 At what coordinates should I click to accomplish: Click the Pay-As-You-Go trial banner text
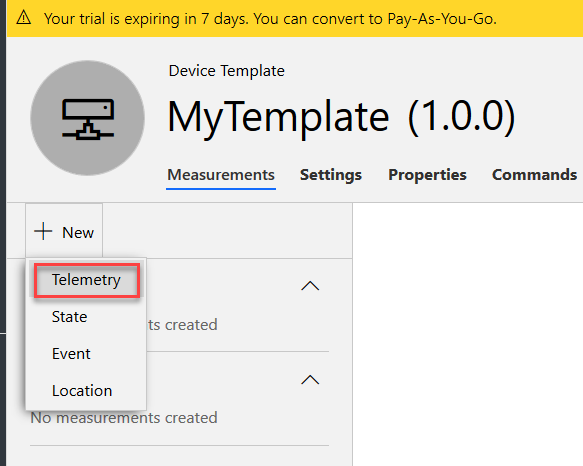270,19
